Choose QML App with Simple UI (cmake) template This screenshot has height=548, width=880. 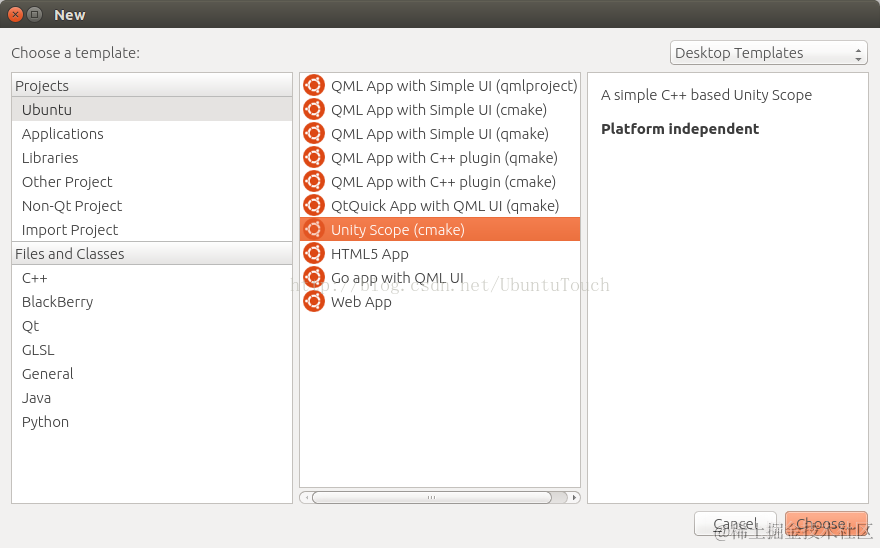[440, 109]
